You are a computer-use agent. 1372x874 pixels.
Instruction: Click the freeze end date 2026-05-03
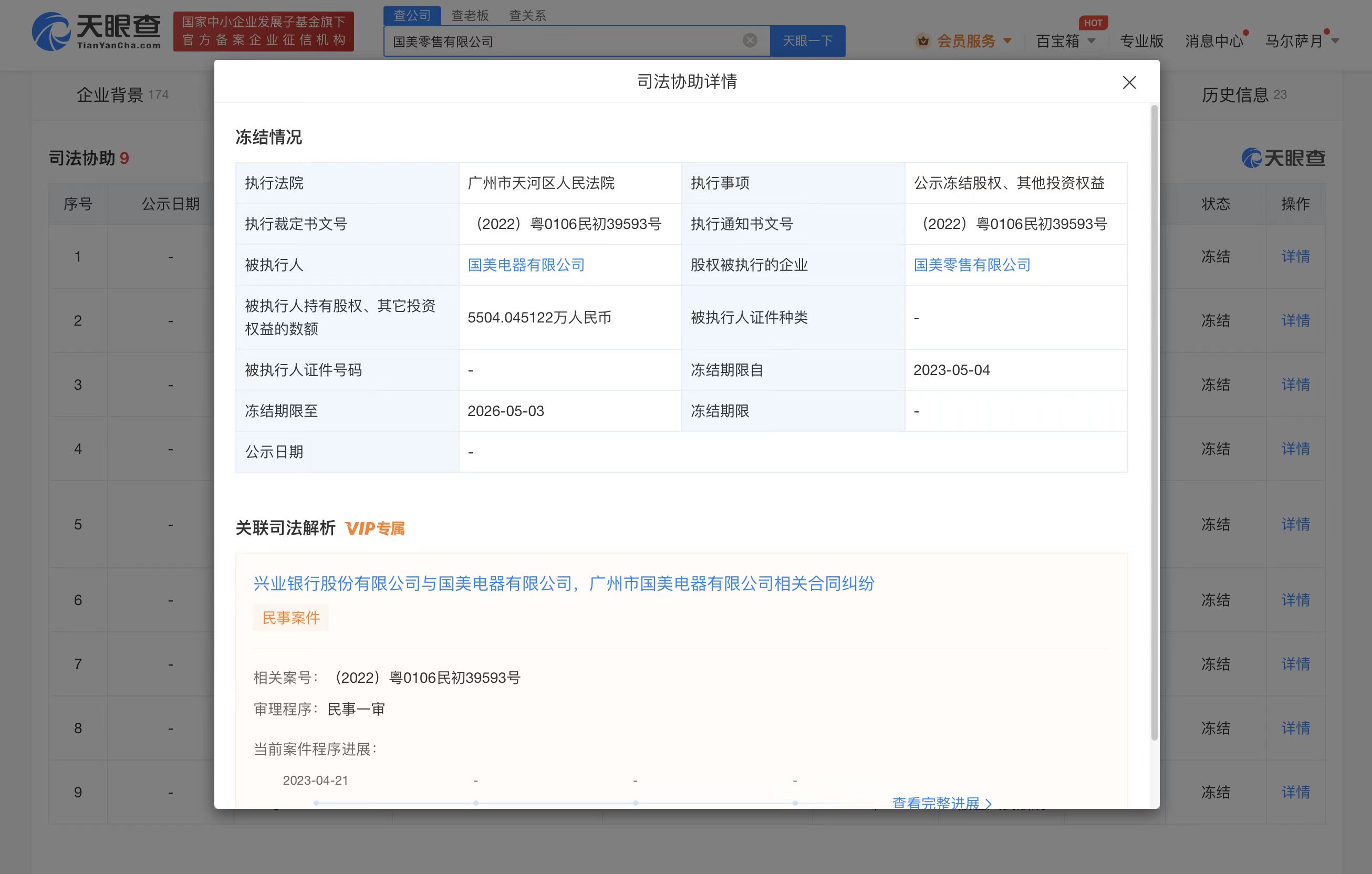(505, 411)
